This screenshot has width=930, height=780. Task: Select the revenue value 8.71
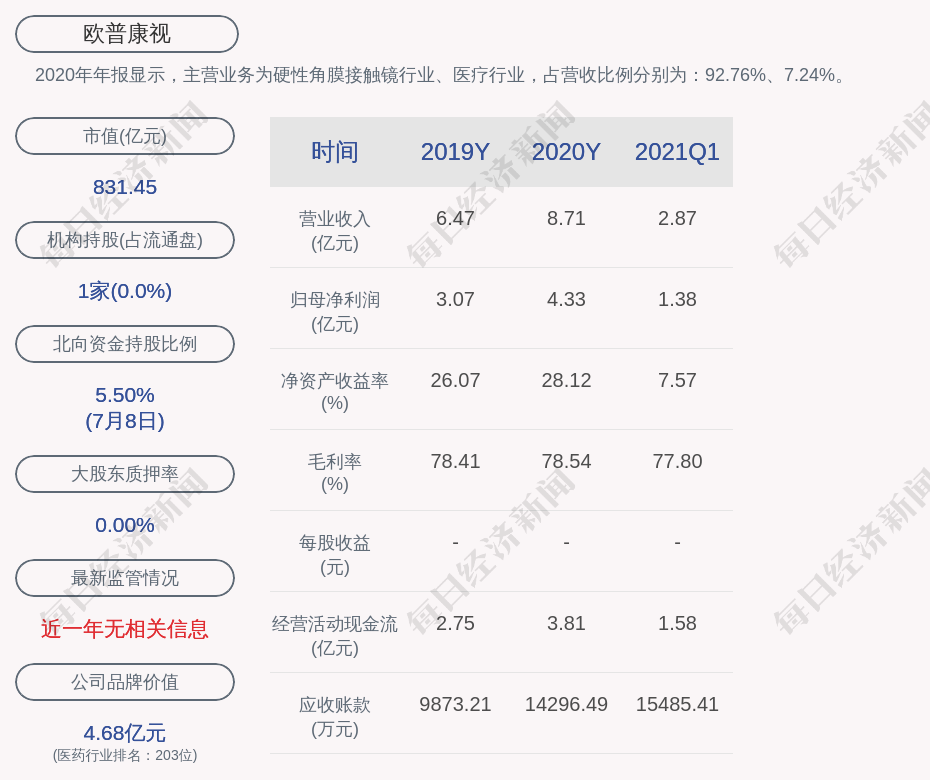point(566,218)
